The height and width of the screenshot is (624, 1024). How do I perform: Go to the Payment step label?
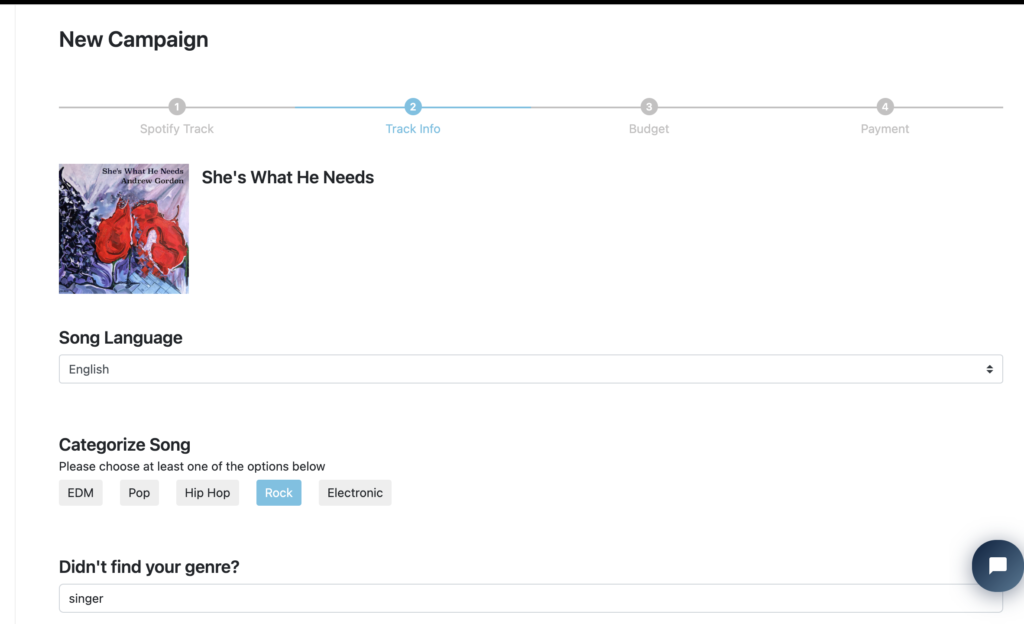click(885, 129)
